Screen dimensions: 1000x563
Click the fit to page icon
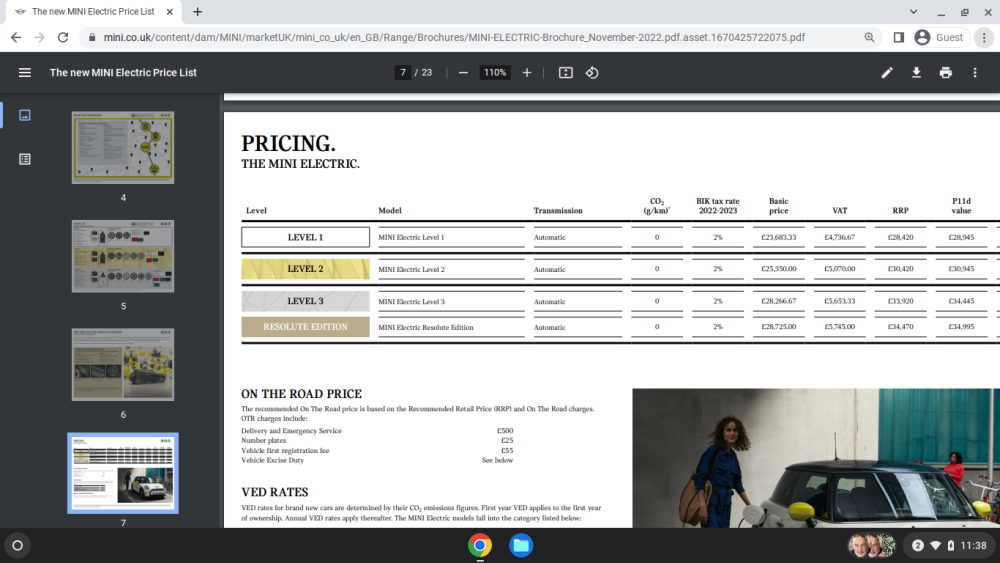(x=566, y=73)
